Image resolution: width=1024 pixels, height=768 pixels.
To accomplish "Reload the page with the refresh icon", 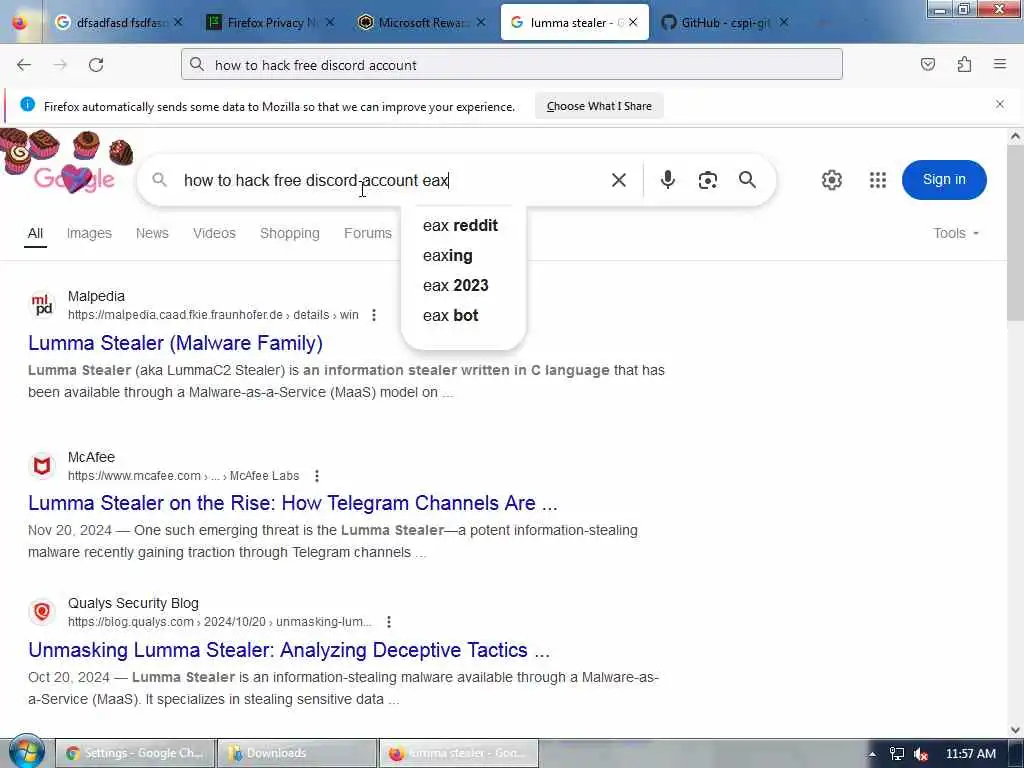I will point(96,65).
